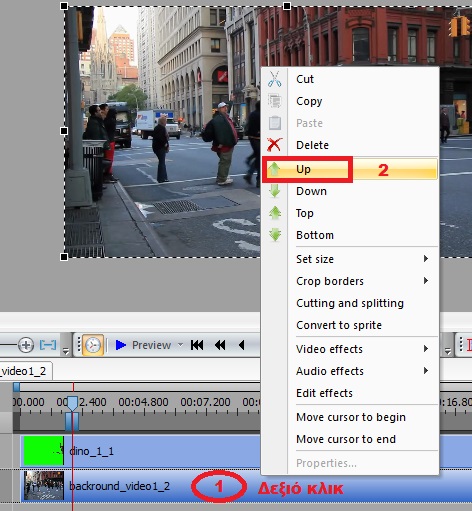Viewport: 472px width, 511px height.
Task: Toggle the clock timeline icon
Action: coord(93,345)
